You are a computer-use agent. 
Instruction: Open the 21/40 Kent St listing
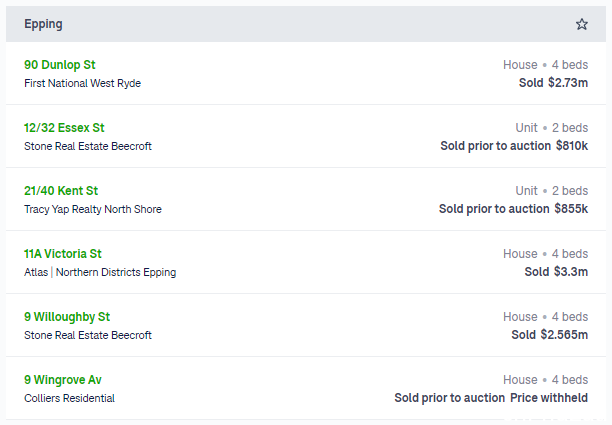click(x=61, y=191)
